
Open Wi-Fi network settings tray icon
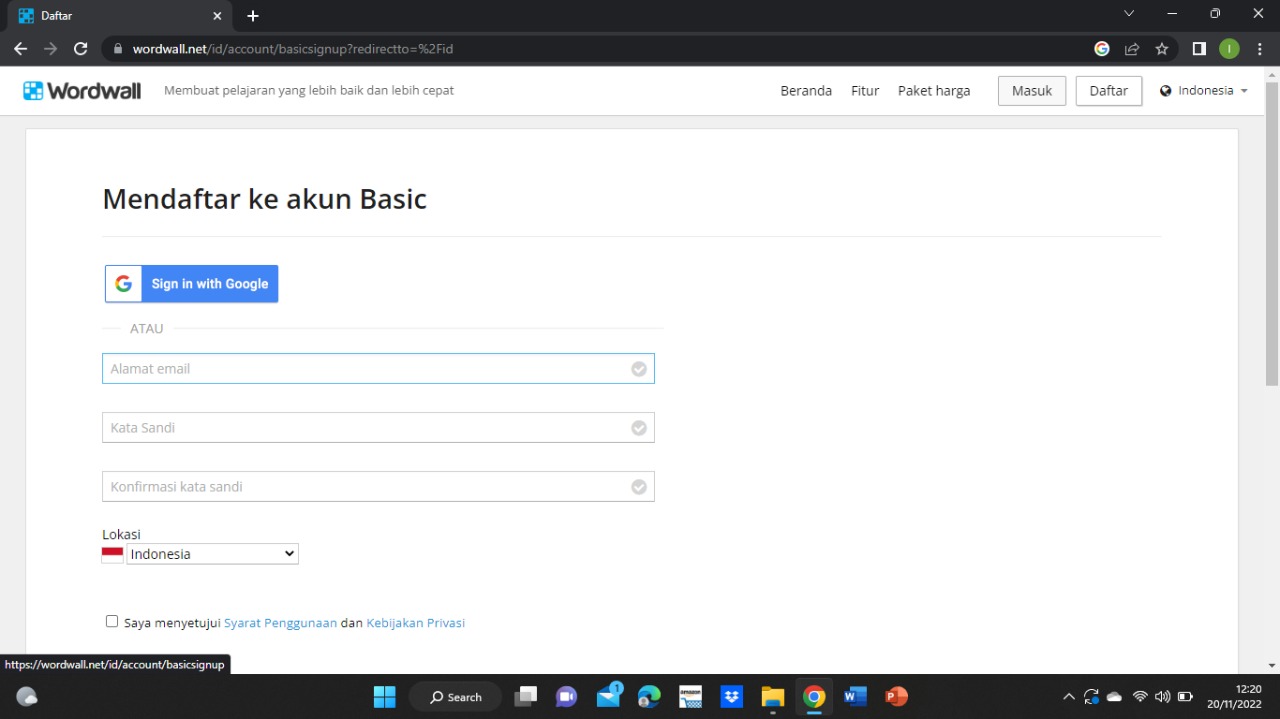tap(1140, 697)
